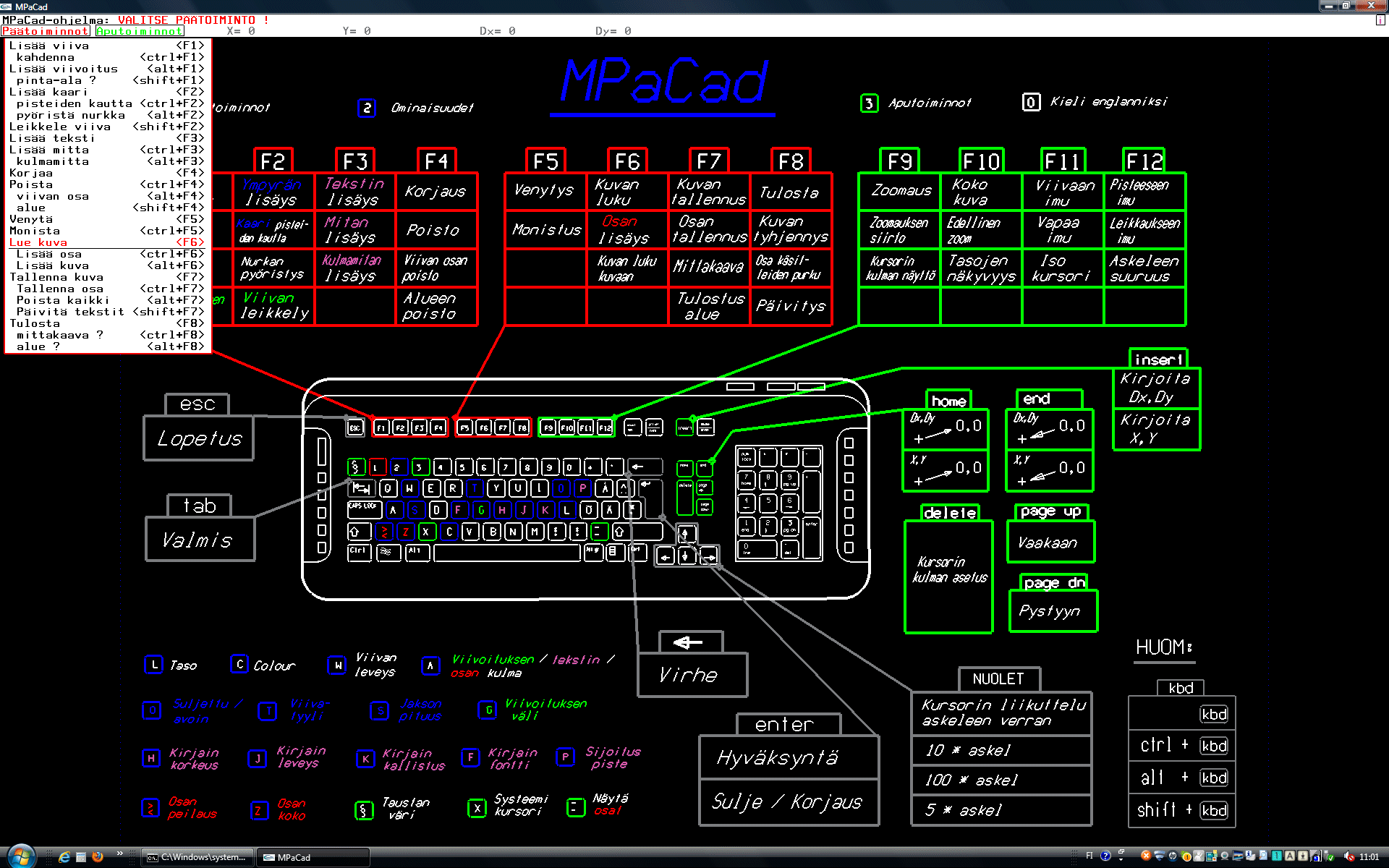Image resolution: width=1389 pixels, height=868 pixels.
Task: Click the 'Venytys' cell under F5
Action: click(x=545, y=192)
